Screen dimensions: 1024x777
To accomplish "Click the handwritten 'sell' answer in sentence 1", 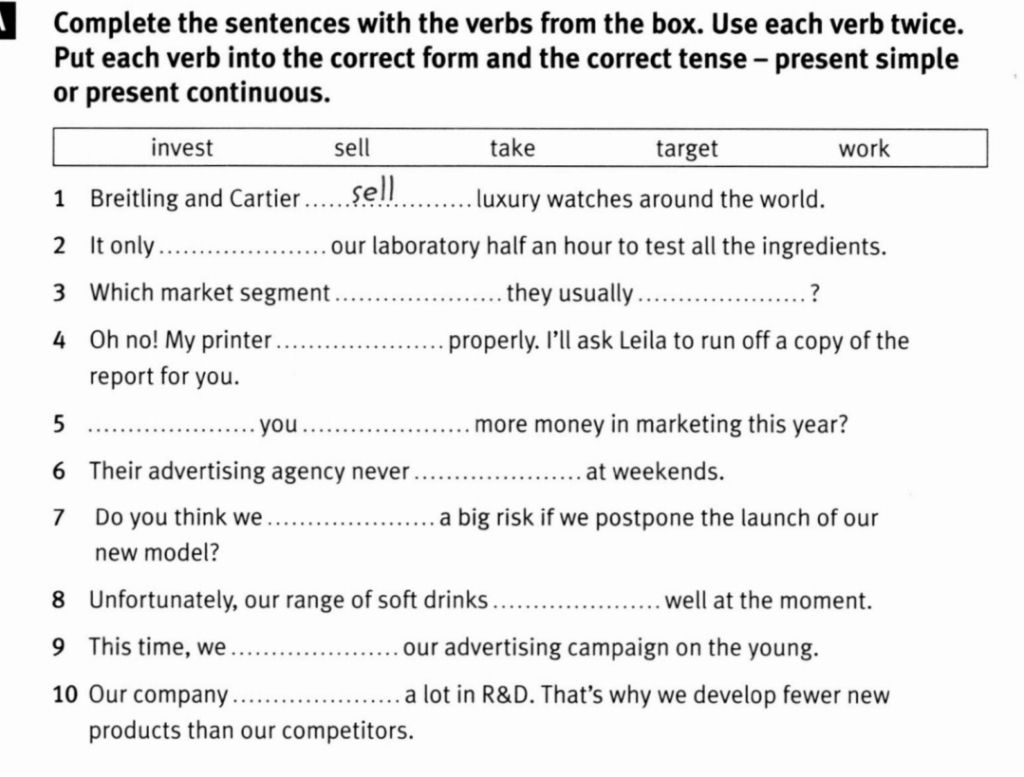I will [374, 191].
